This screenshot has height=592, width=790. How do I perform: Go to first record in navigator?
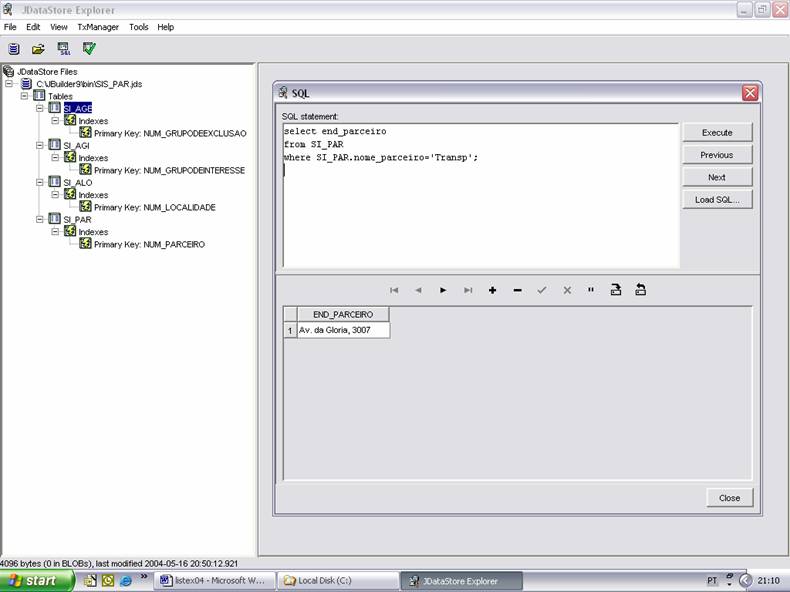pos(394,290)
